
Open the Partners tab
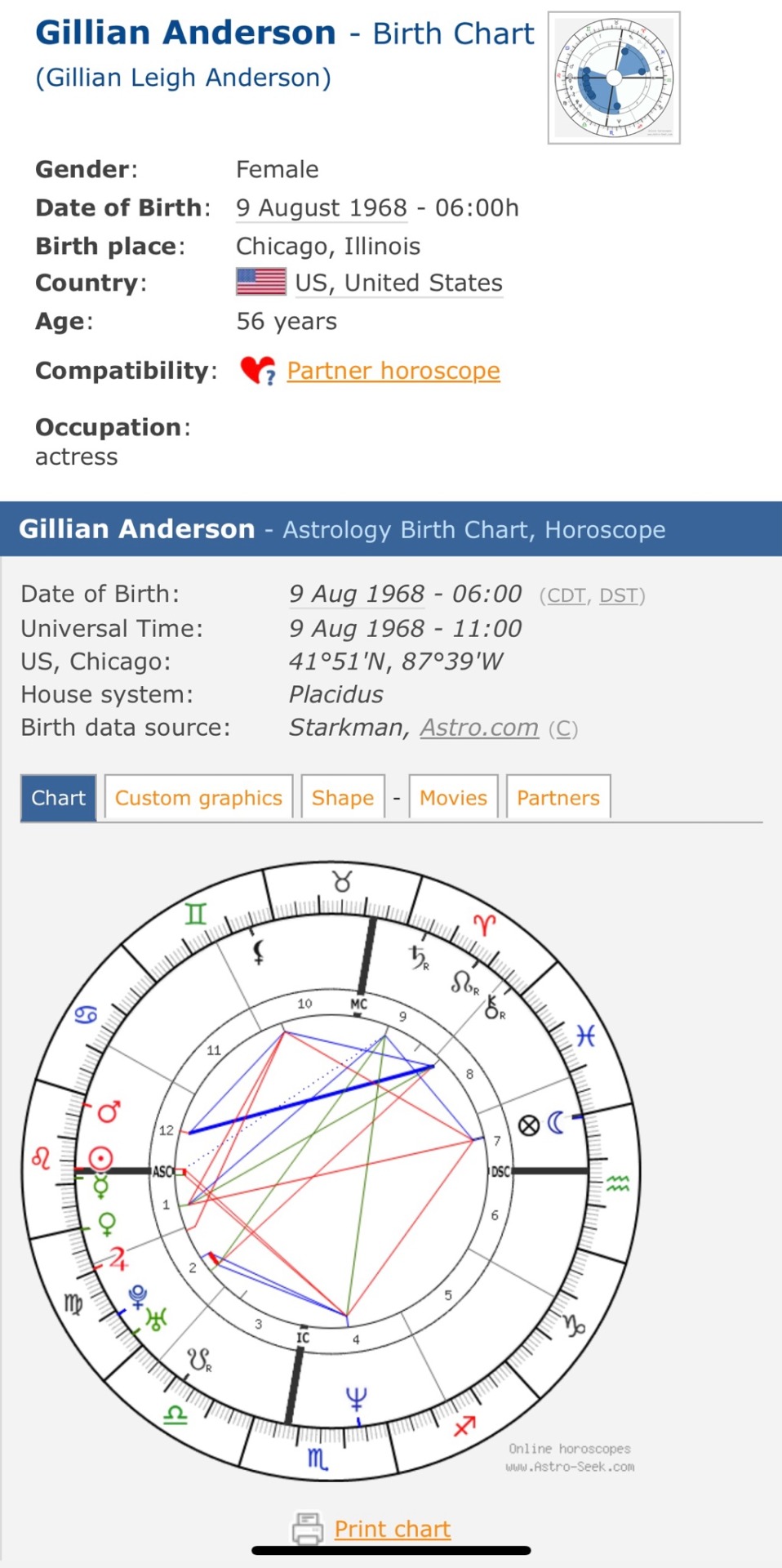click(x=558, y=797)
